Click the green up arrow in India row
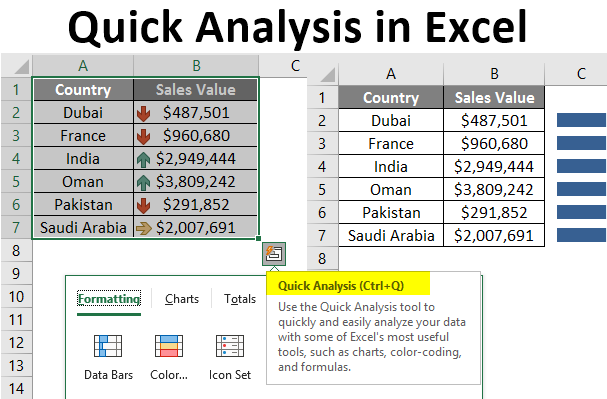607x399 pixels. click(143, 159)
